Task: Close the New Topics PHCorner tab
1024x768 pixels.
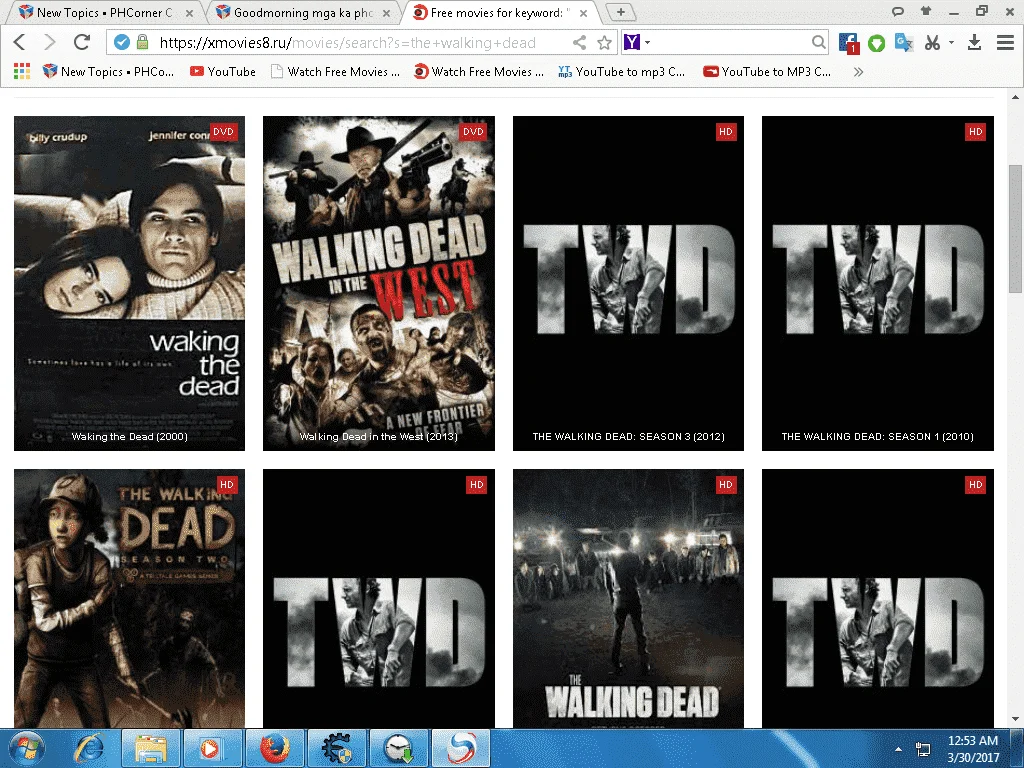Action: coord(189,13)
